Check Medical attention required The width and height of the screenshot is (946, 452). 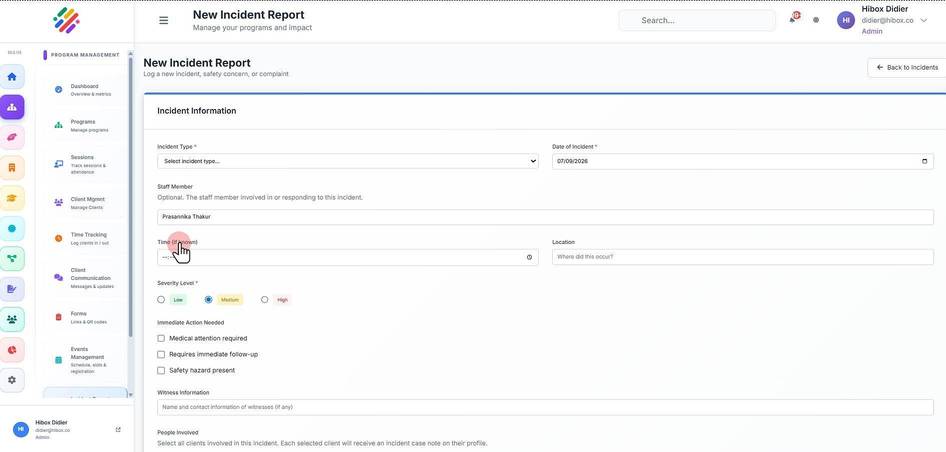[161, 339]
